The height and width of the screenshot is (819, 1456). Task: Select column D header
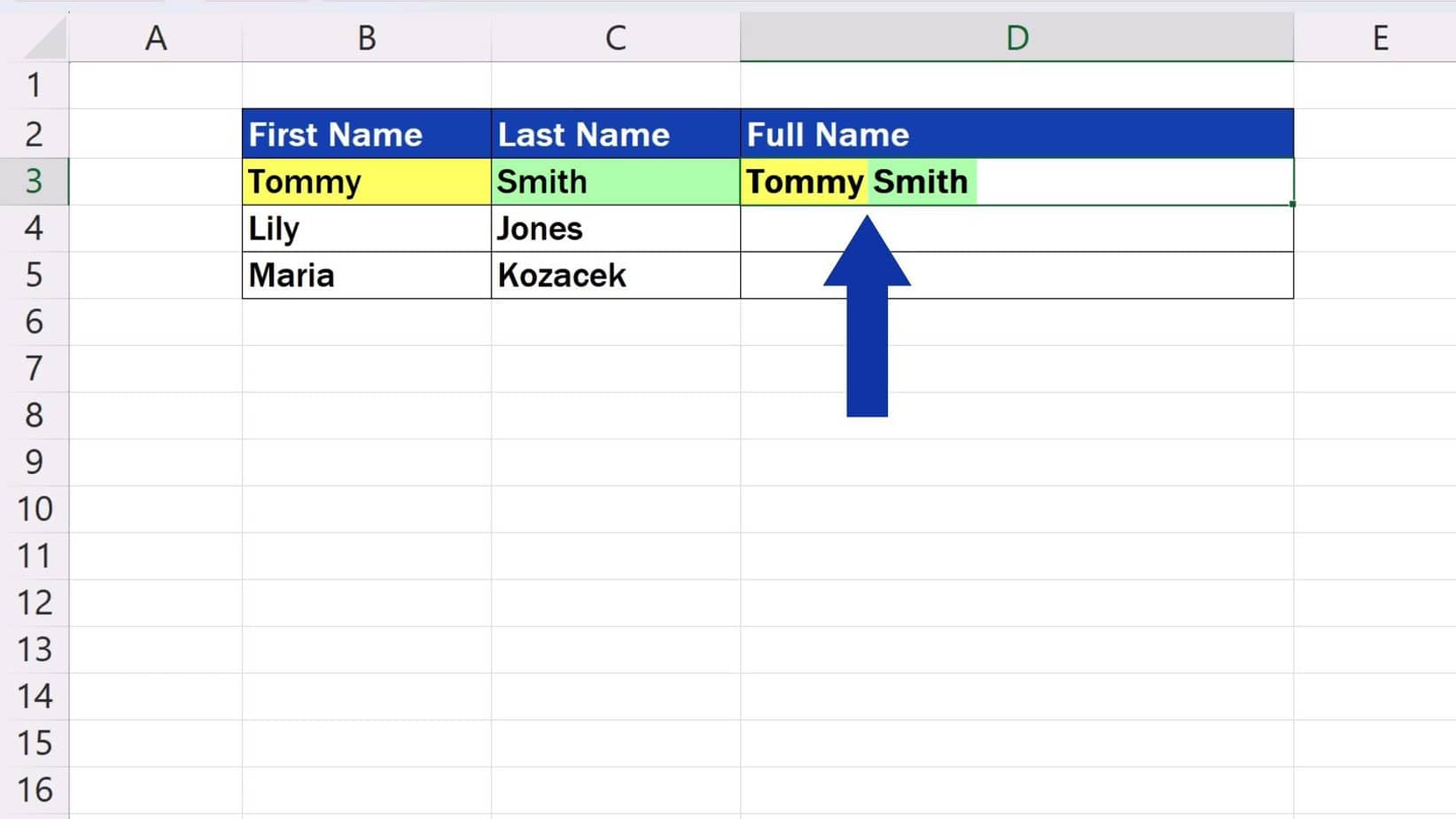pyautogui.click(x=1016, y=38)
